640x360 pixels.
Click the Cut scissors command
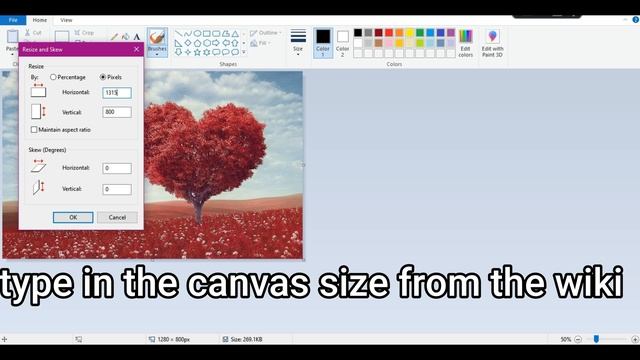point(33,33)
